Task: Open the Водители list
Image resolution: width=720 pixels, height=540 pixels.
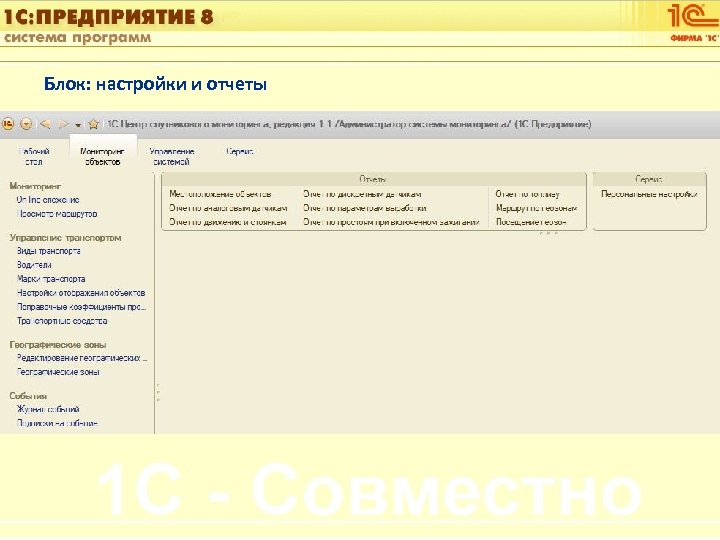Action: click(34, 265)
